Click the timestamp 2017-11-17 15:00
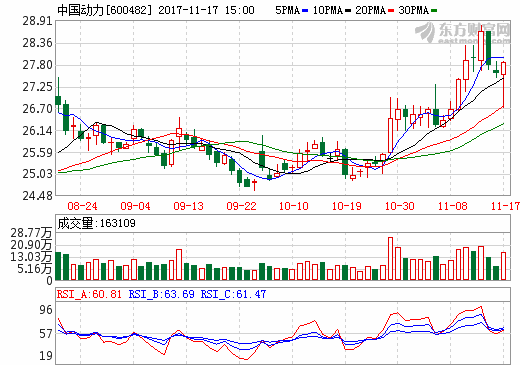The width and height of the screenshot is (520, 365). pos(206,10)
